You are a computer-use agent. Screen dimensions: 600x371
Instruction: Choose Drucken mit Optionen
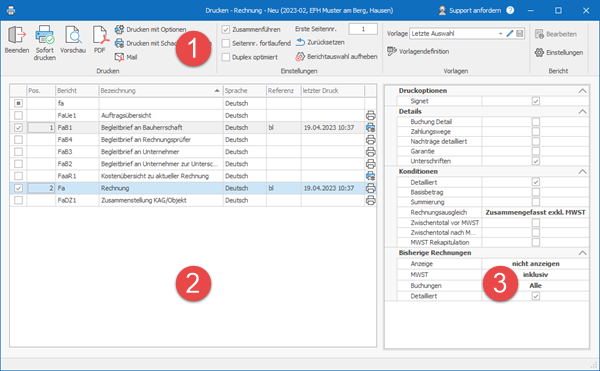pos(150,29)
